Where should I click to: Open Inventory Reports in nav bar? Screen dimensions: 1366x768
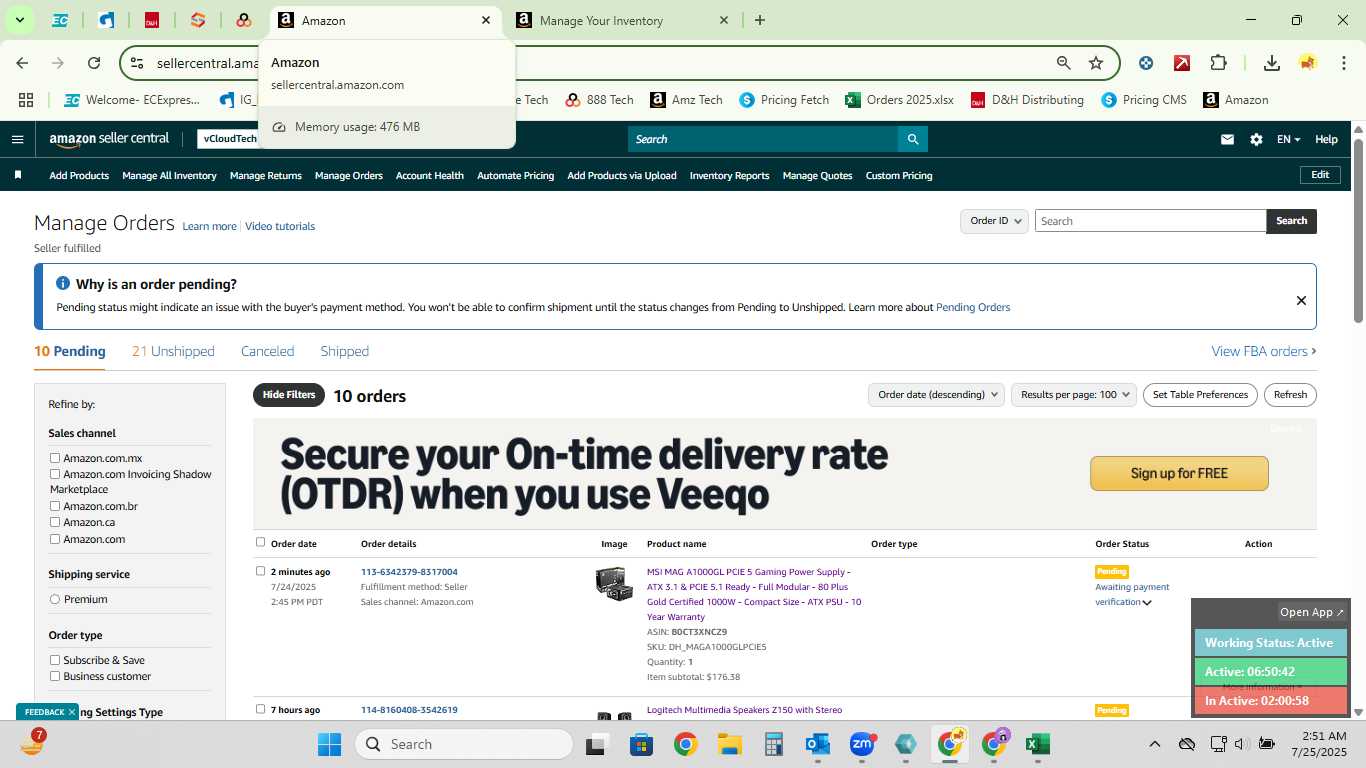(x=730, y=176)
